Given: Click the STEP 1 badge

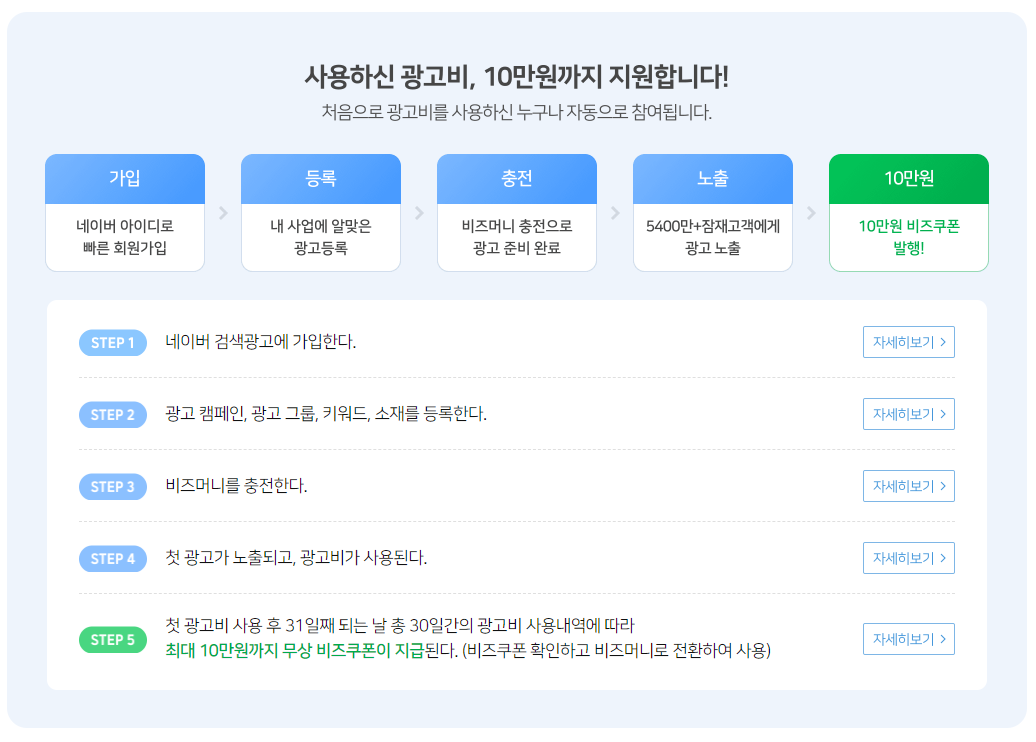Looking at the screenshot, I should 113,343.
